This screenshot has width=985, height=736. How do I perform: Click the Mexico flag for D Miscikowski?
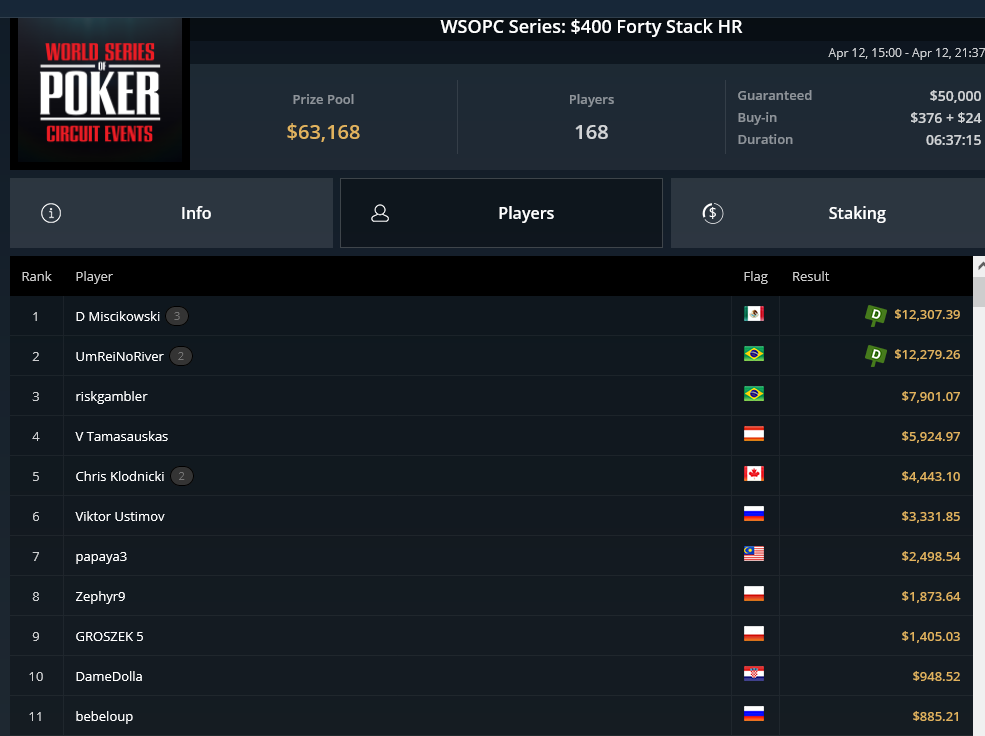click(754, 313)
